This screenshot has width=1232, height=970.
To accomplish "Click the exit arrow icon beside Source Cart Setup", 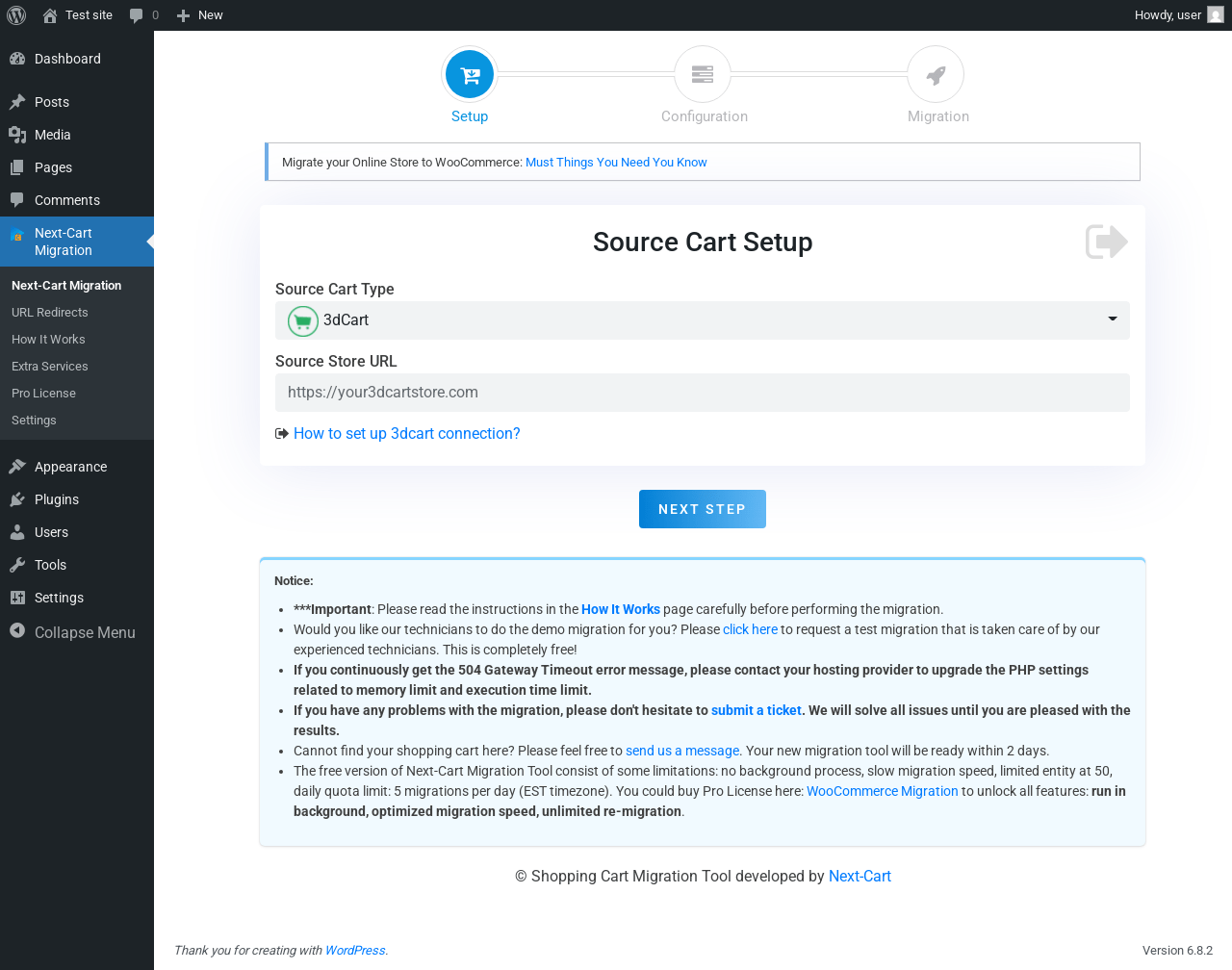I will [1107, 242].
